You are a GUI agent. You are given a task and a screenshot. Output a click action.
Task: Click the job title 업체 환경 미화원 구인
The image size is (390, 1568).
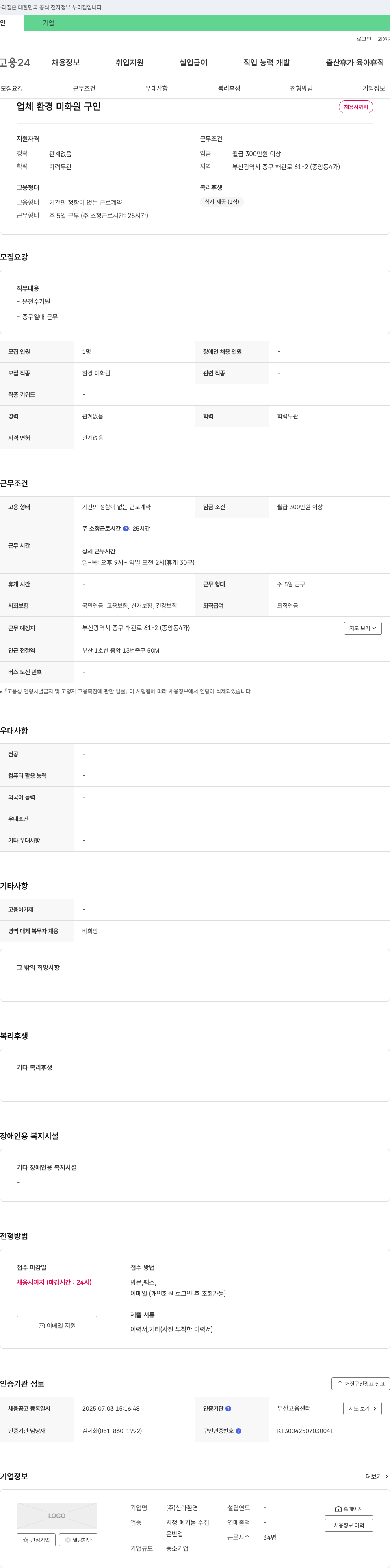click(x=59, y=107)
